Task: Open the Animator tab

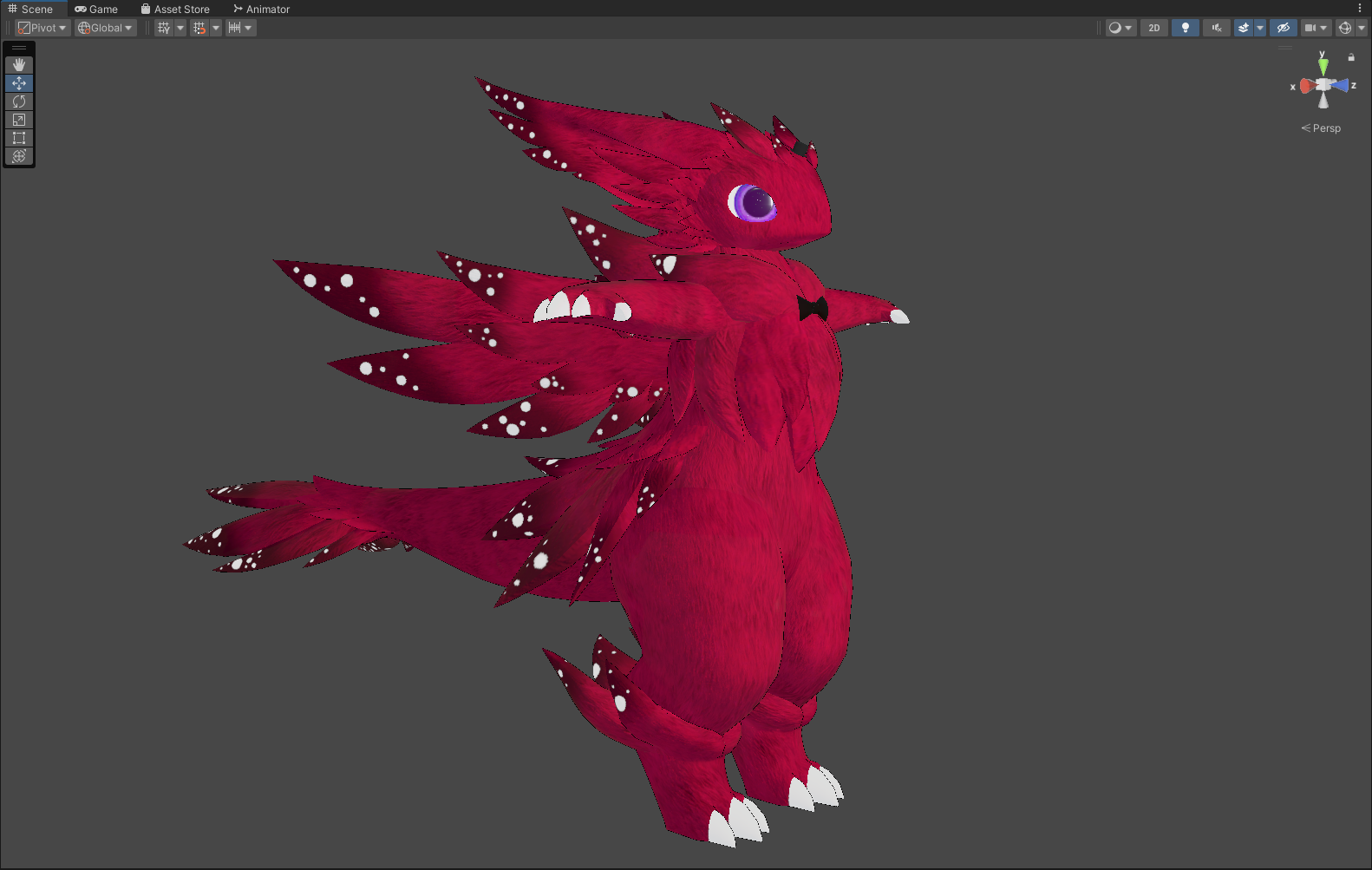Action: pos(261,9)
